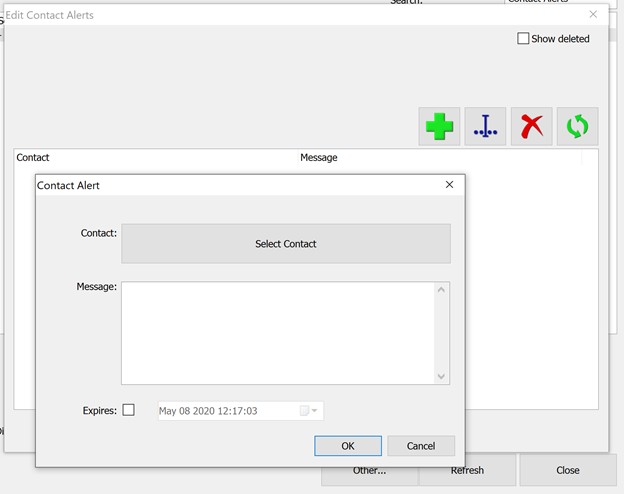624x494 pixels.
Task: Open the Expires date picker dropdown
Action: [309, 410]
